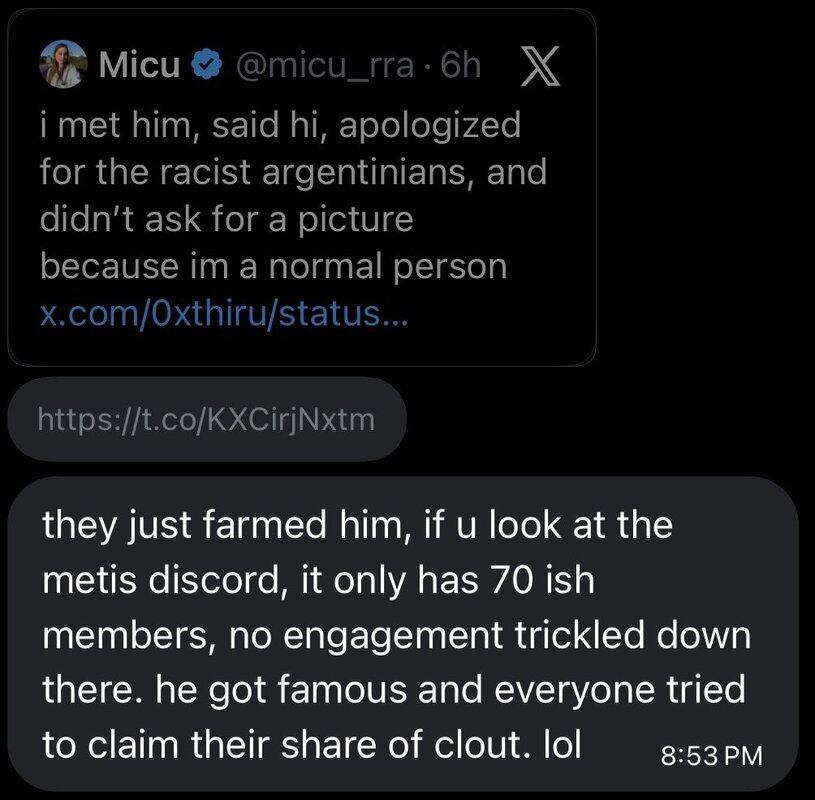
Task: Click empty space right of the tweet link
Action: (500, 315)
